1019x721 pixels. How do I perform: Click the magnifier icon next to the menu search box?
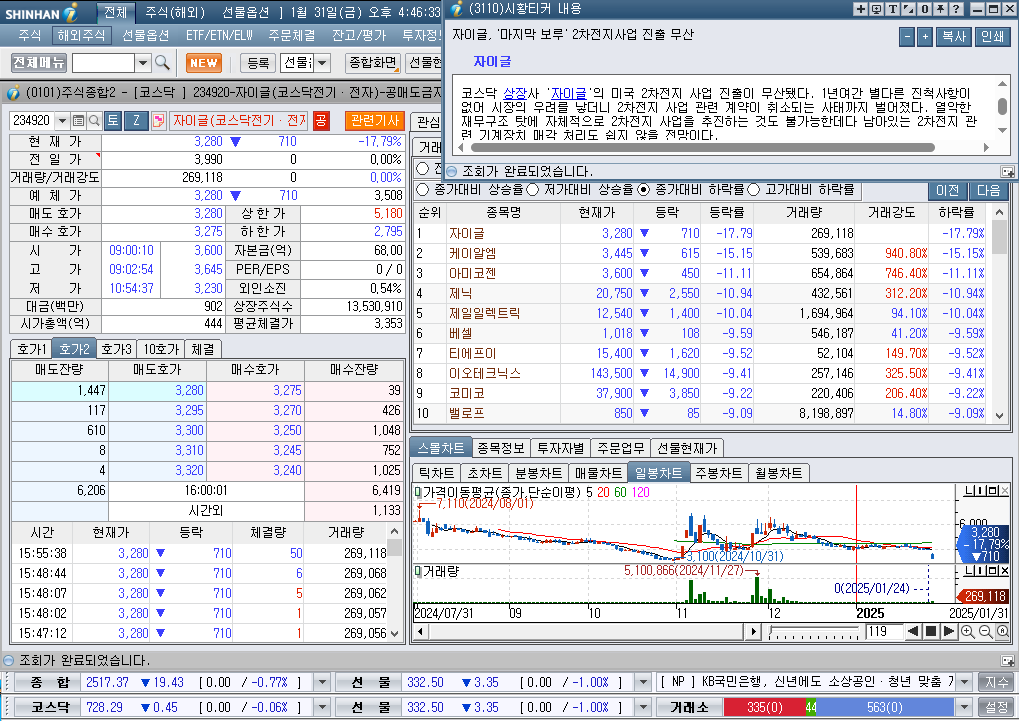pos(162,63)
